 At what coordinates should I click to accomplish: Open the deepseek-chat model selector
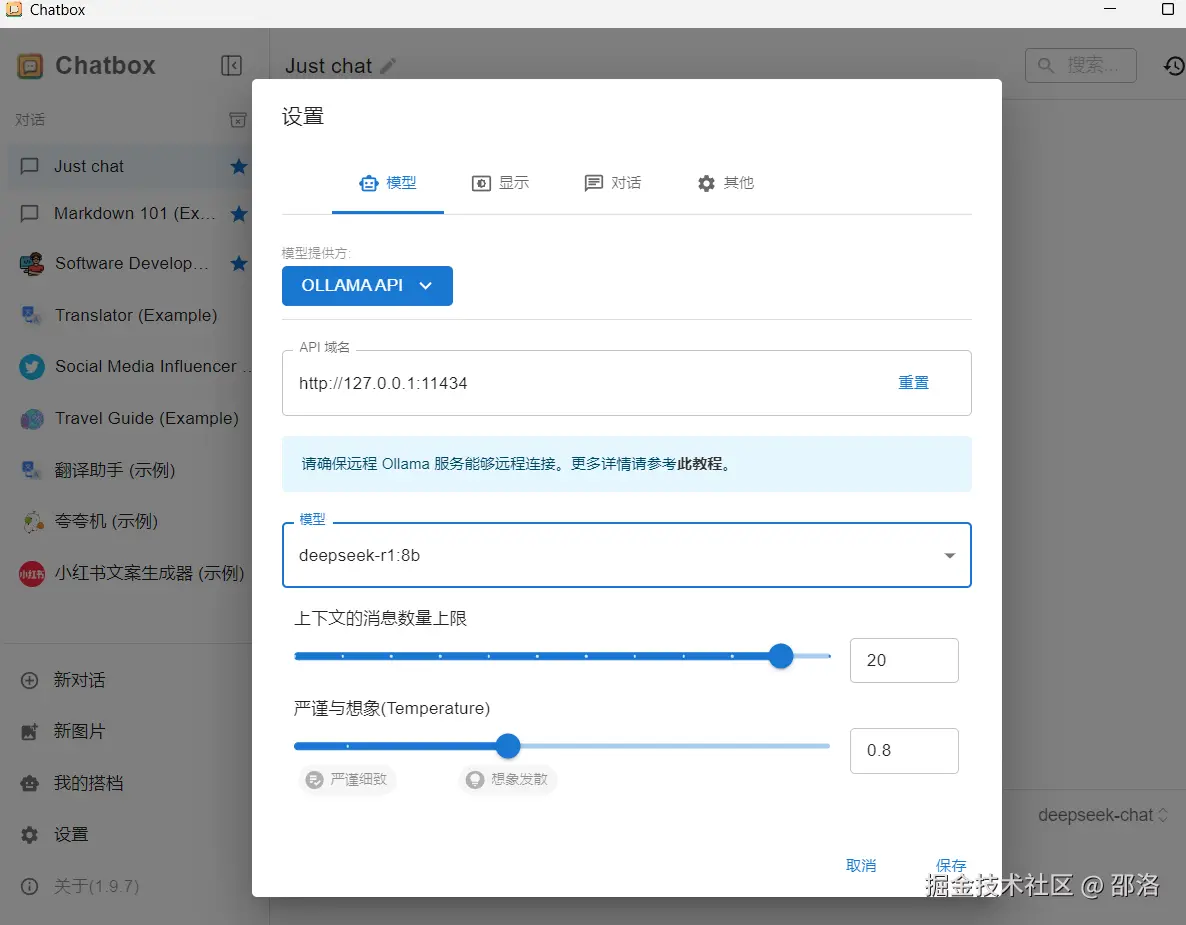[1103, 815]
